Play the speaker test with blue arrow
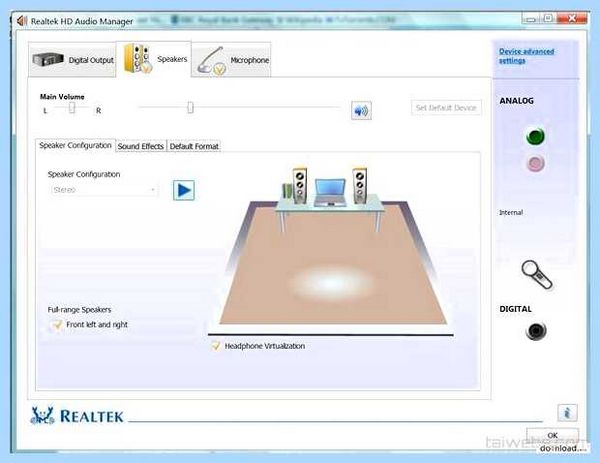The image size is (600, 463). tap(184, 190)
